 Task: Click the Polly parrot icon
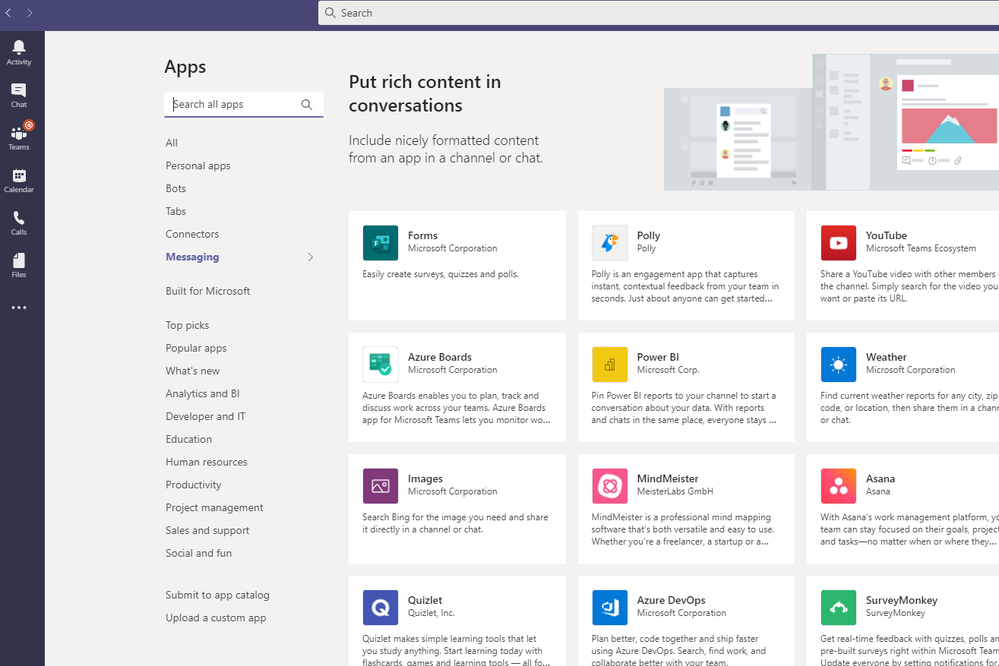tap(610, 243)
